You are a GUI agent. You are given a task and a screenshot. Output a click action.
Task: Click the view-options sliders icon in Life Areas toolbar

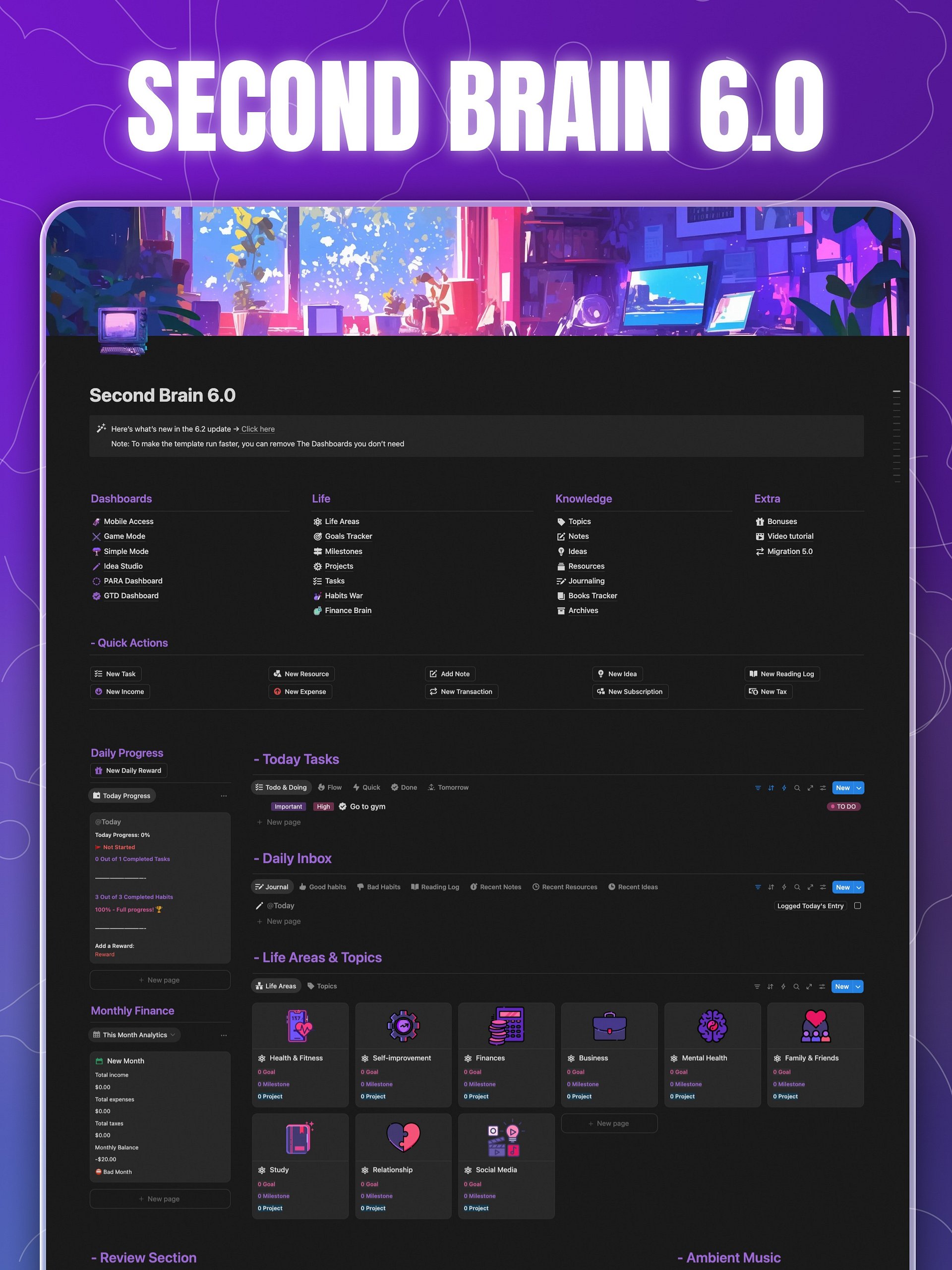tap(822, 986)
